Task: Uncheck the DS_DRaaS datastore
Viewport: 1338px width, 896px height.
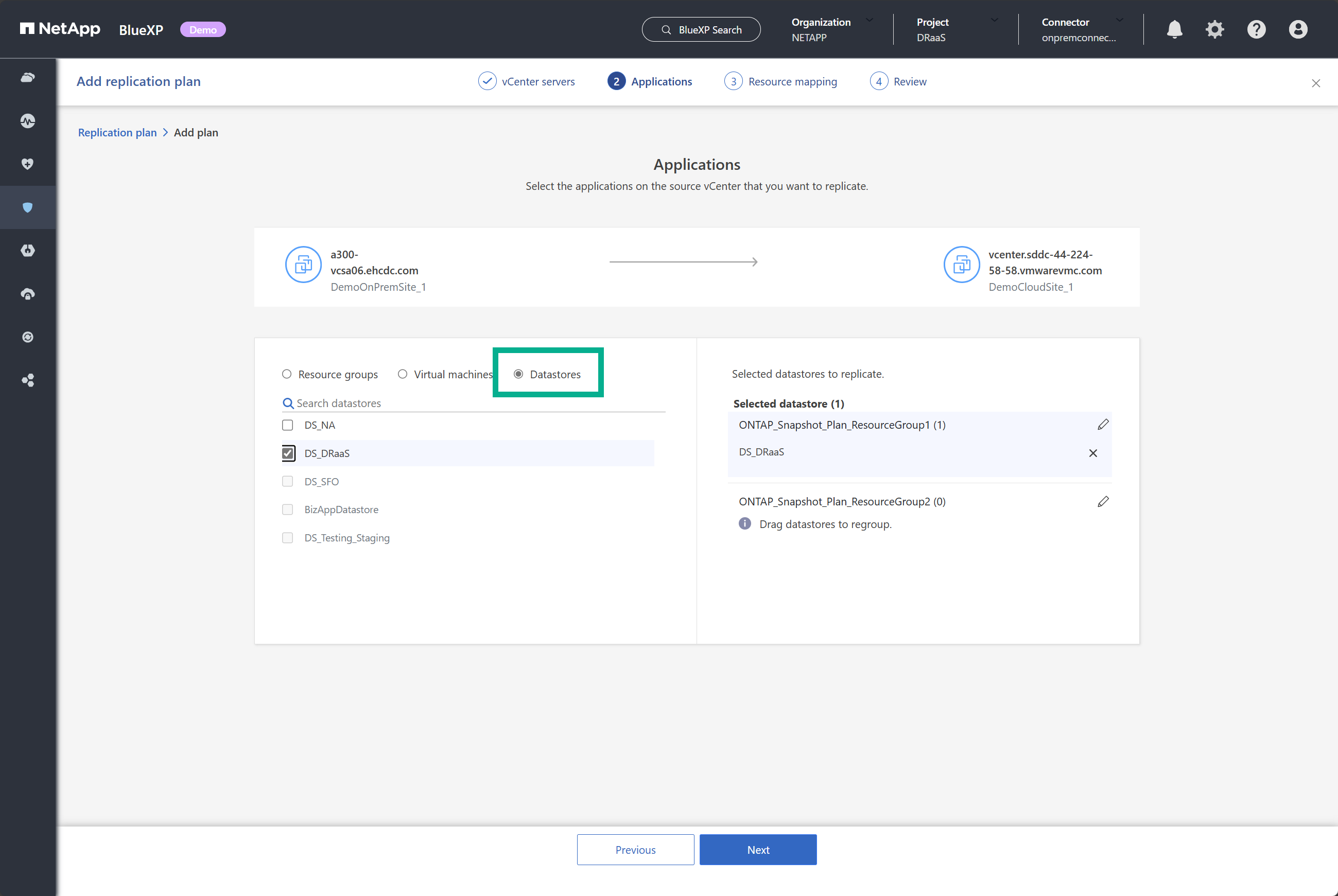Action: [288, 453]
